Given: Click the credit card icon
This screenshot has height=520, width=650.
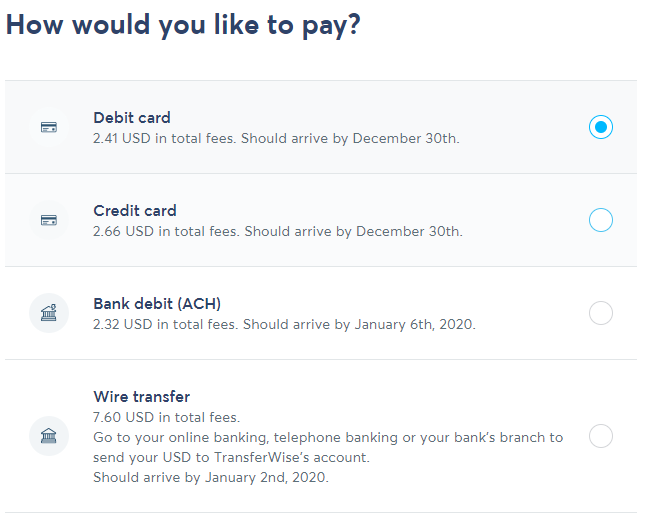Looking at the screenshot, I should click(x=49, y=220).
